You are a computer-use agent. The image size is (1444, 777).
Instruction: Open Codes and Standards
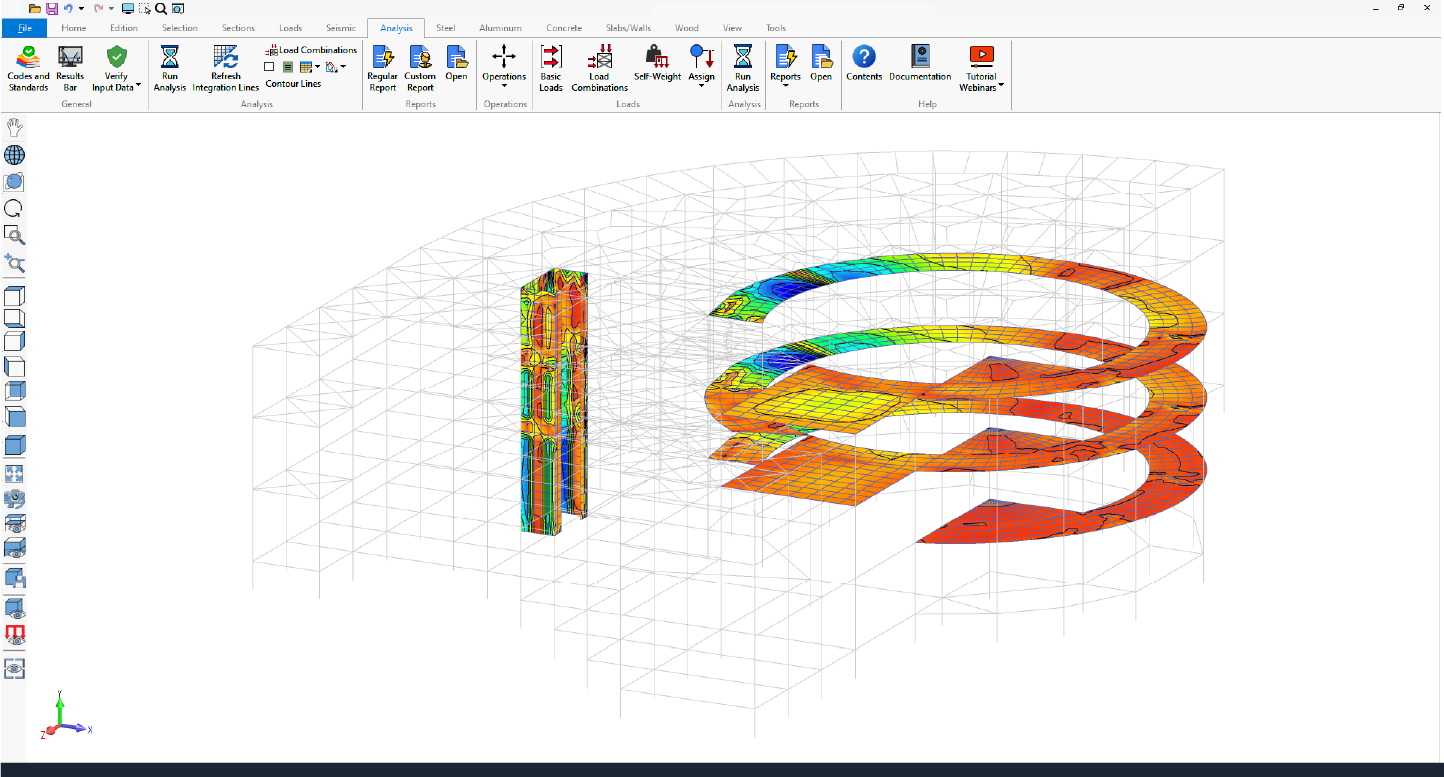tap(28, 66)
